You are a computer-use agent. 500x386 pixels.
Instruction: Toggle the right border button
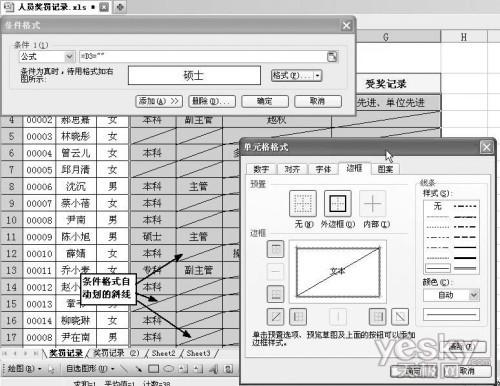pos(378,316)
